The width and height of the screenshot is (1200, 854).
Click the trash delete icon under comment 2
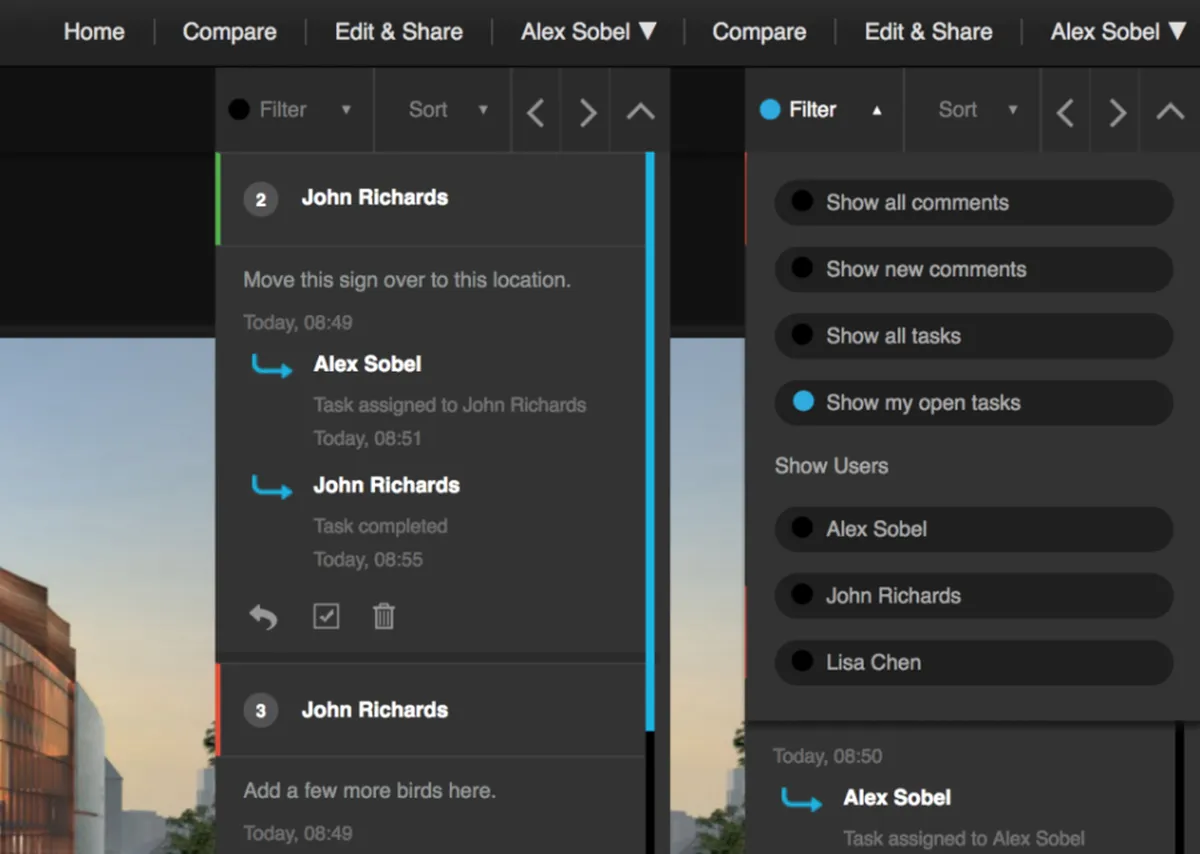tap(384, 616)
